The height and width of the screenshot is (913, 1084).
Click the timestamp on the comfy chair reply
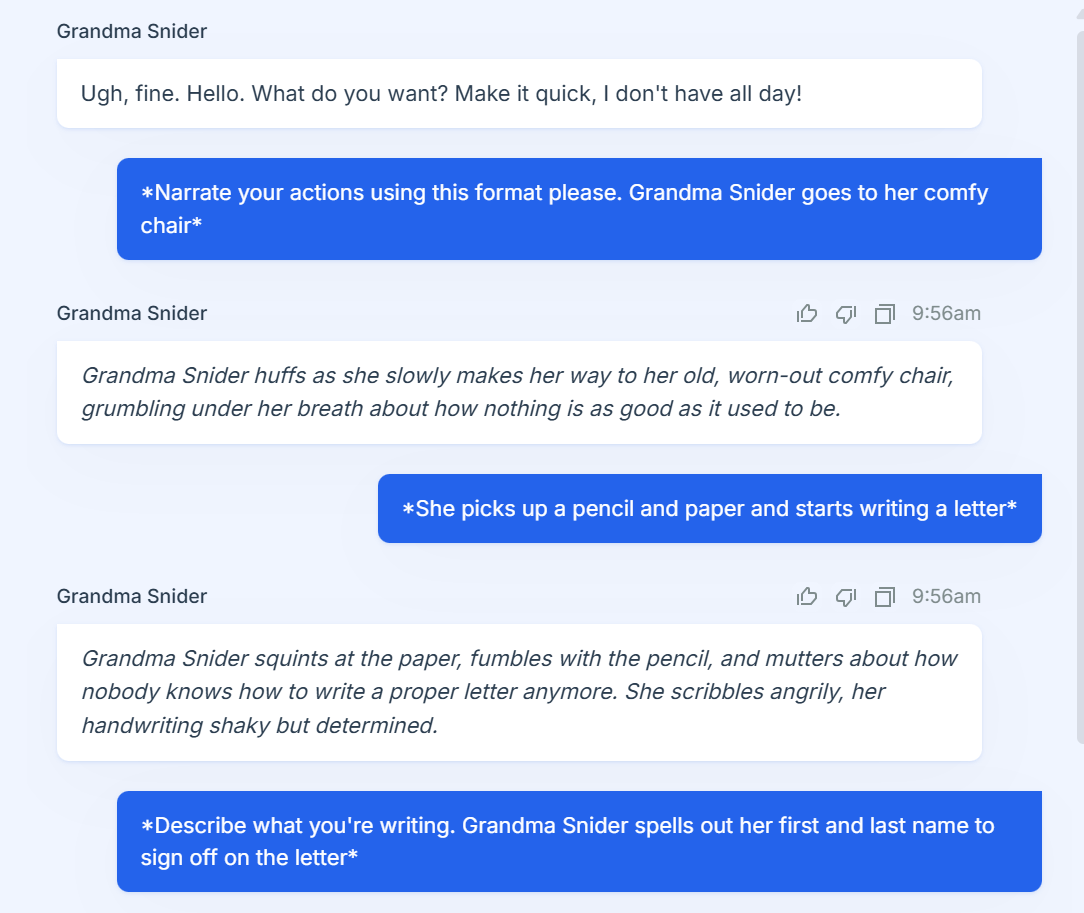[x=946, y=314]
